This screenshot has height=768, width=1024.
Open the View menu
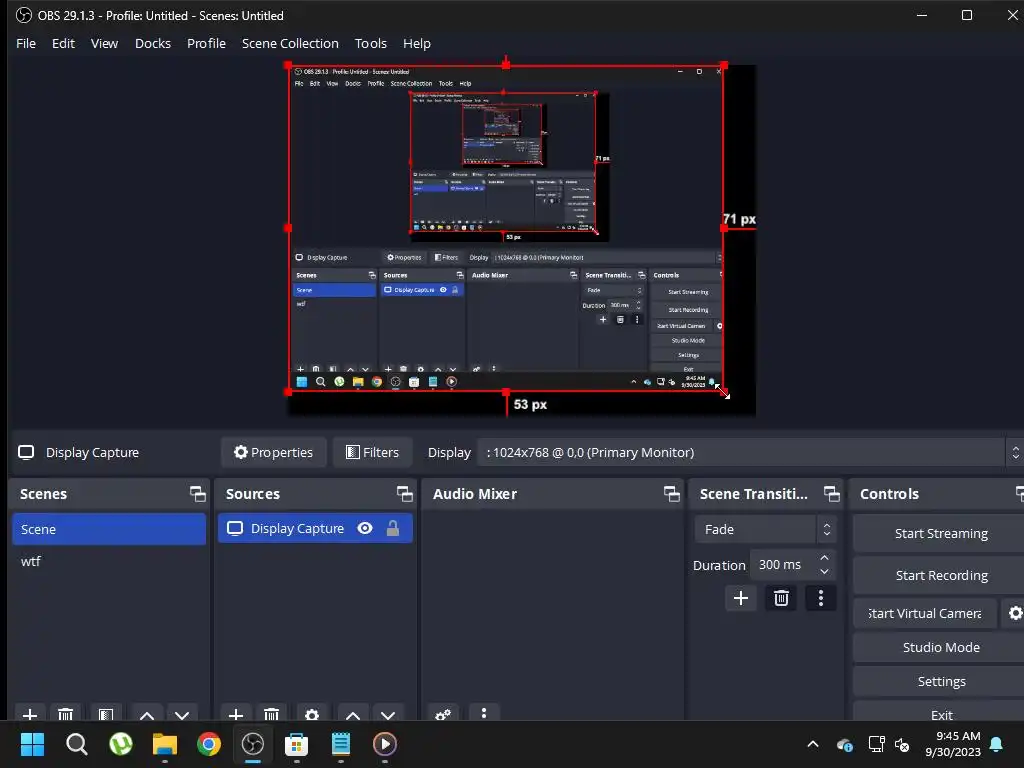[104, 43]
